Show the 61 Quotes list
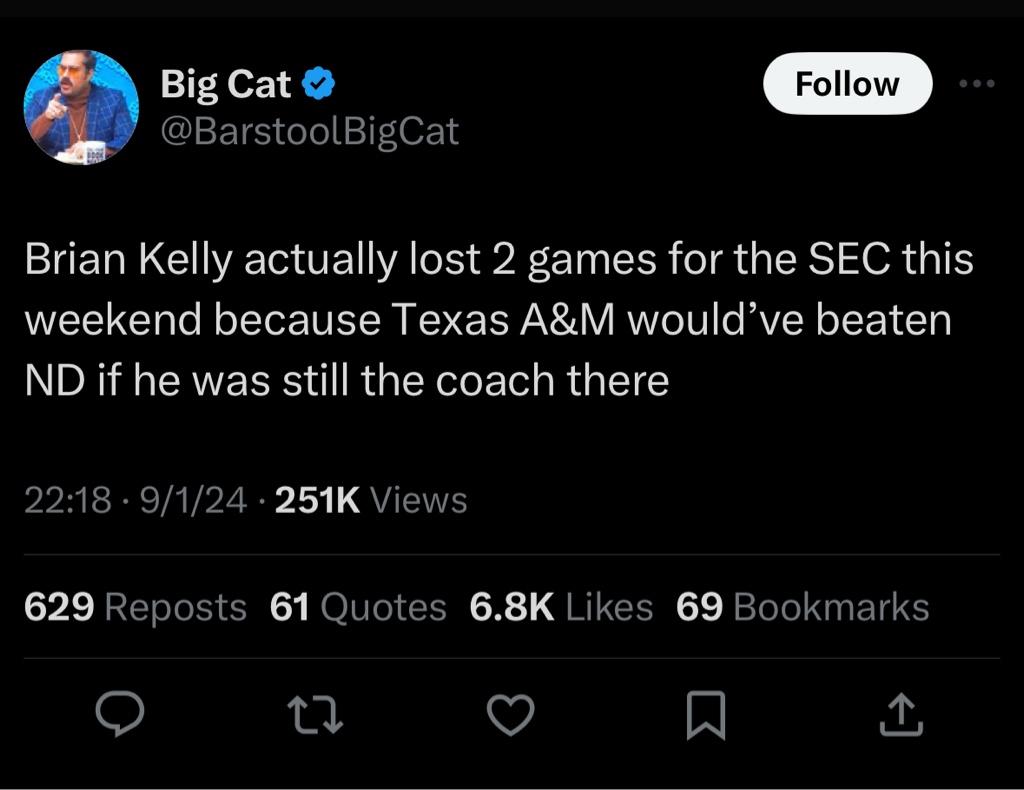The height and width of the screenshot is (790, 1024). [358, 607]
